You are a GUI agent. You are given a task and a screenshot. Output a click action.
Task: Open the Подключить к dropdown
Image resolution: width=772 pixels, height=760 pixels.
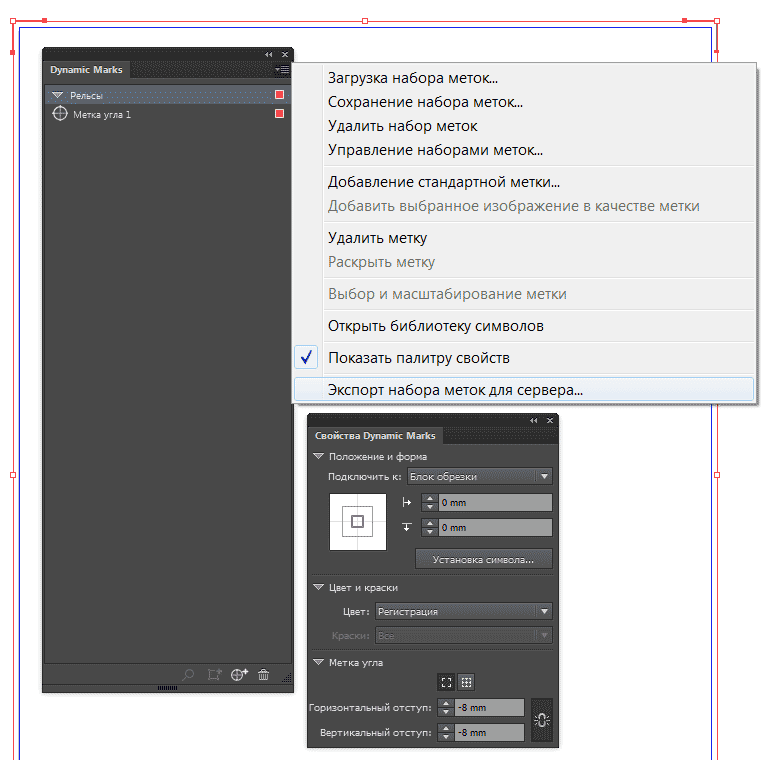(x=480, y=476)
